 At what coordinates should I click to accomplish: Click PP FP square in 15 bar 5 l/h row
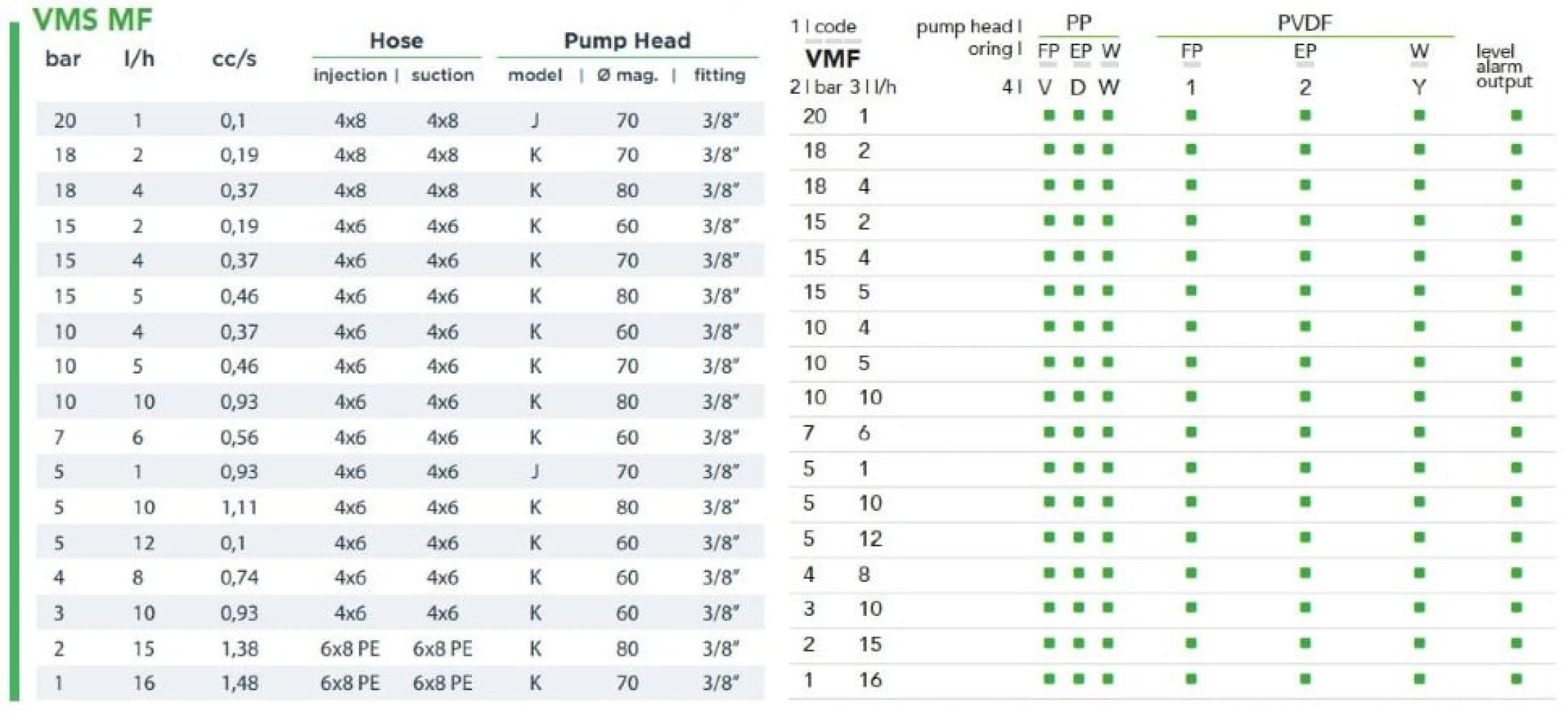click(x=1049, y=291)
